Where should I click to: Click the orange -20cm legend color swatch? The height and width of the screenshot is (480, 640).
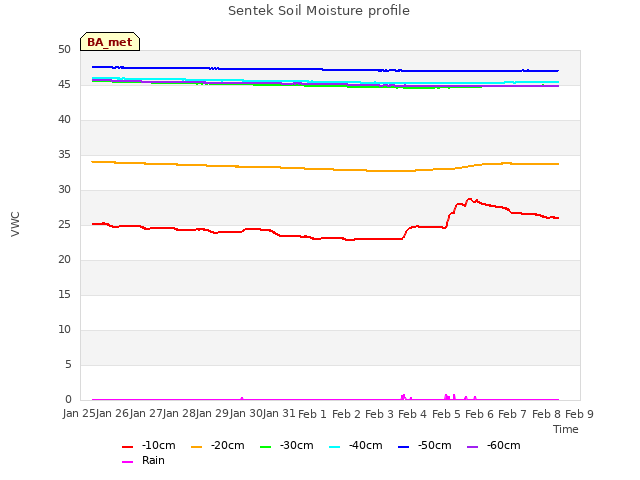click(197, 447)
